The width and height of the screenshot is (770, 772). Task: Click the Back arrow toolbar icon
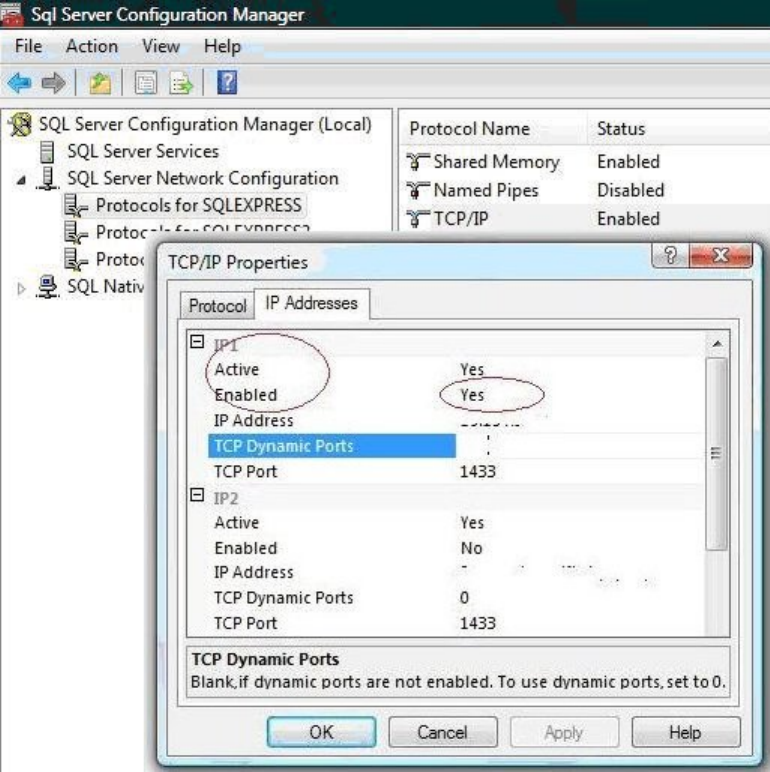pyautogui.click(x=20, y=83)
